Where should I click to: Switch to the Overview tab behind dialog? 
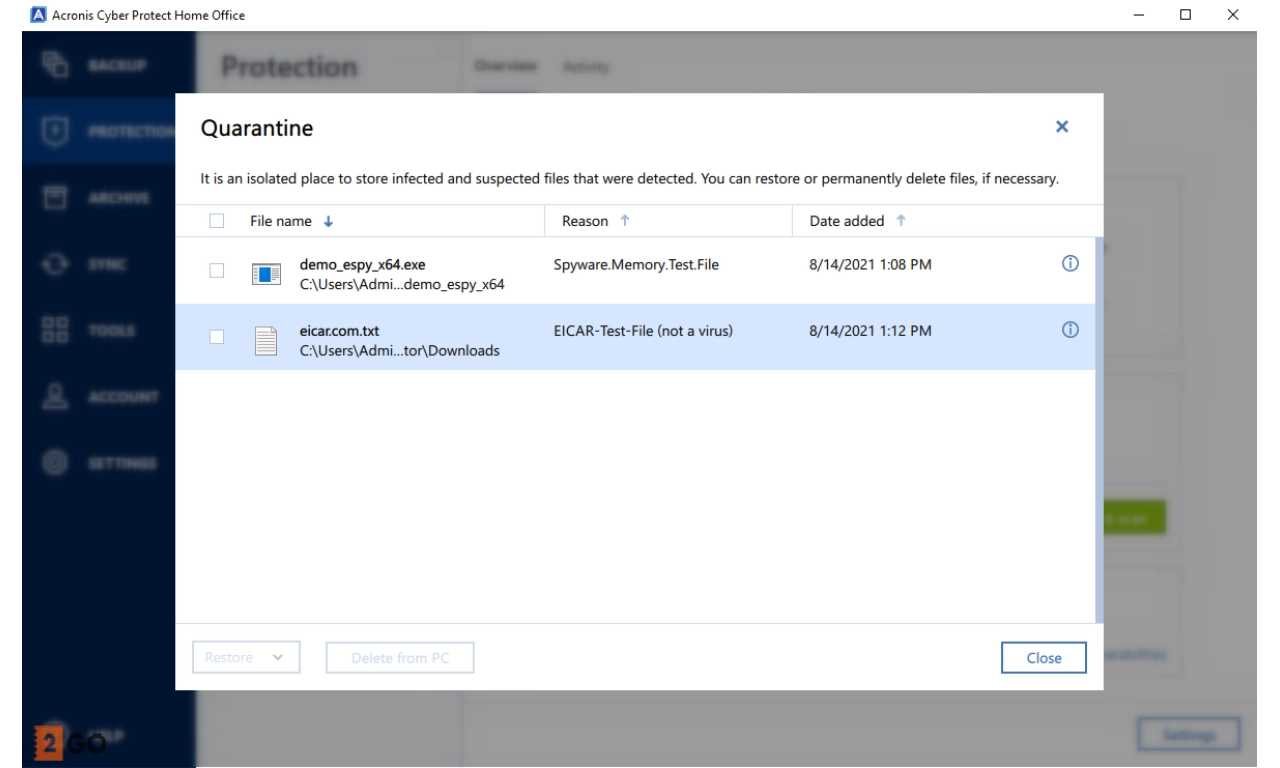pos(504,66)
